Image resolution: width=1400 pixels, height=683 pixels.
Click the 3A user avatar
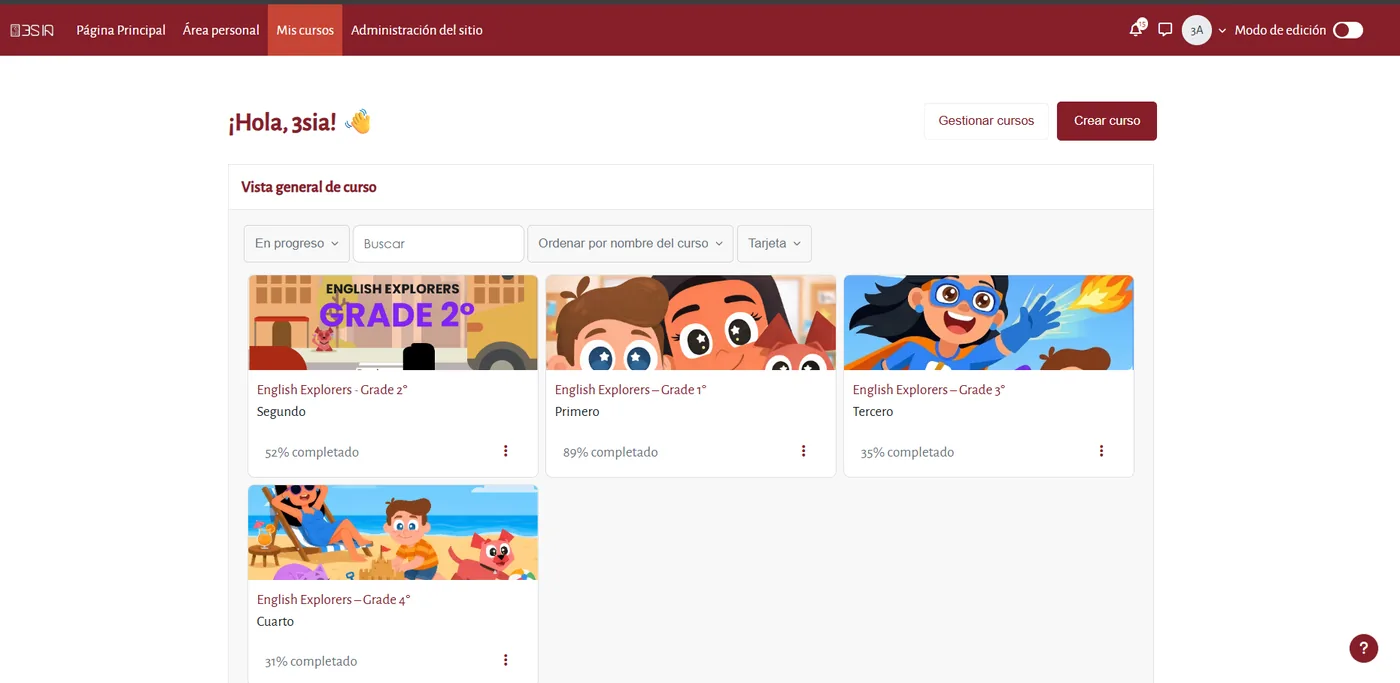click(1197, 30)
